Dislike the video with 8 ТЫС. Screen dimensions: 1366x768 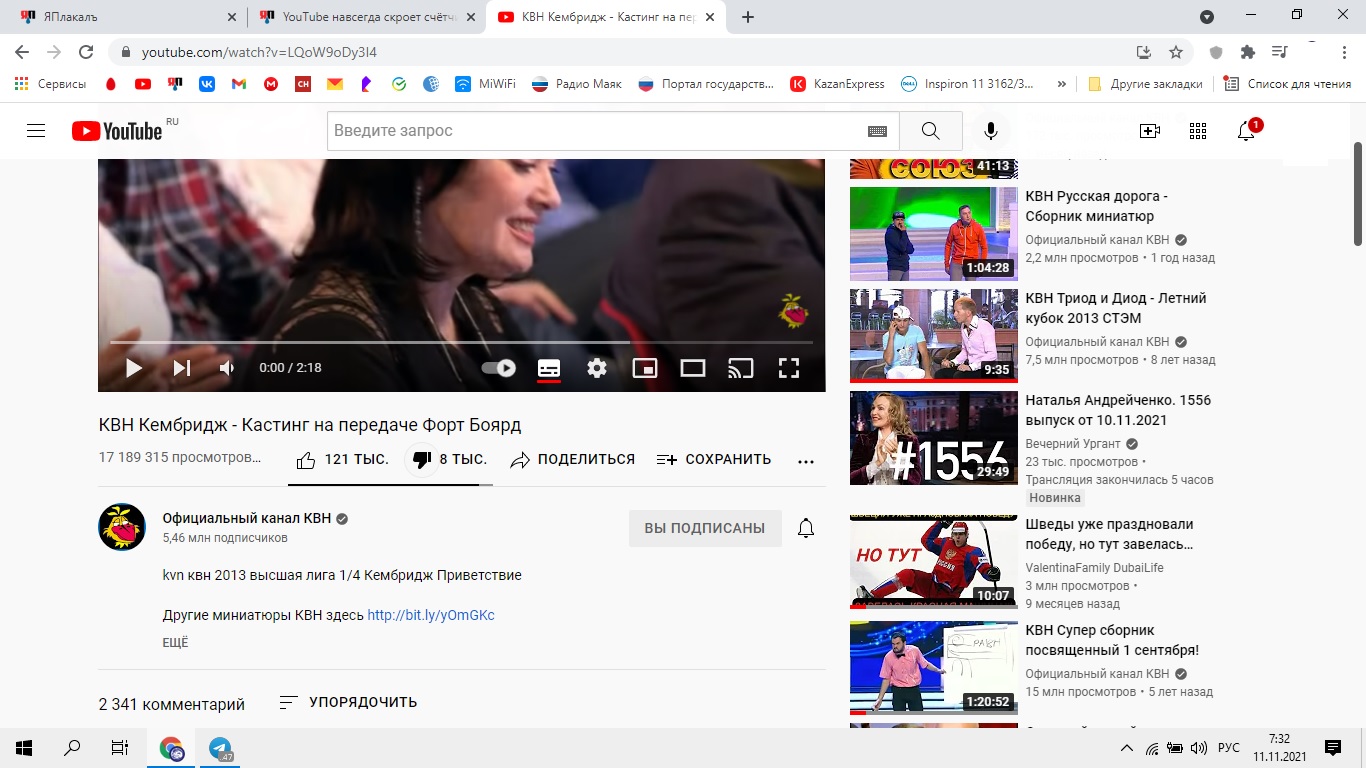449,460
